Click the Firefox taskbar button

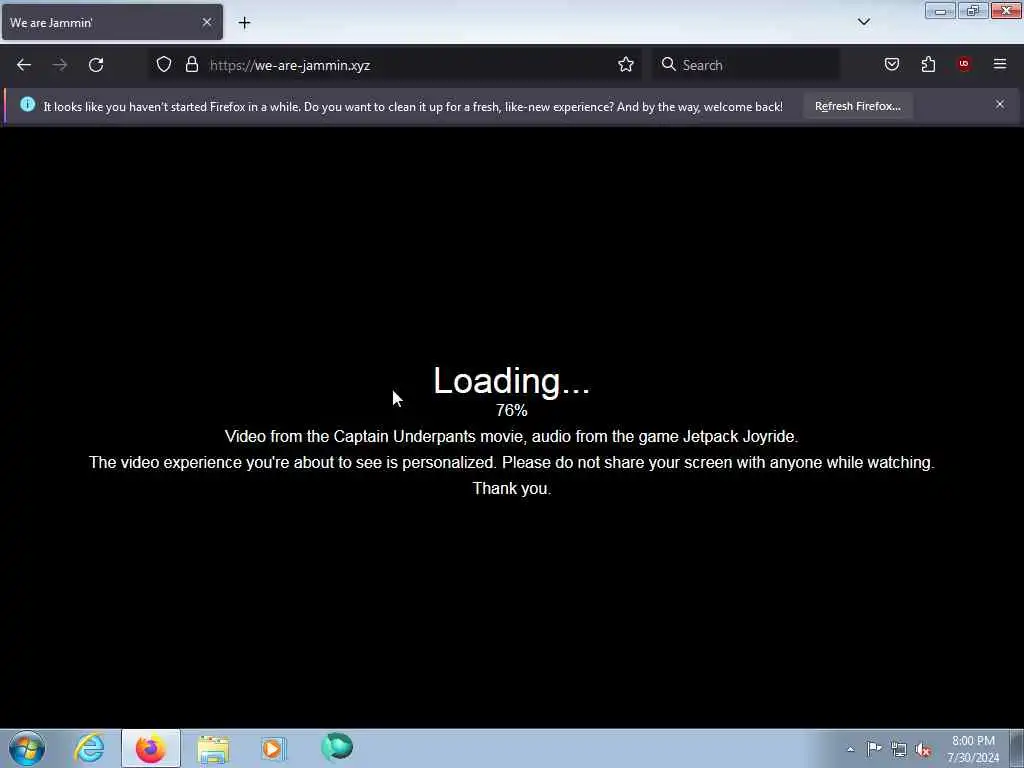pos(151,748)
